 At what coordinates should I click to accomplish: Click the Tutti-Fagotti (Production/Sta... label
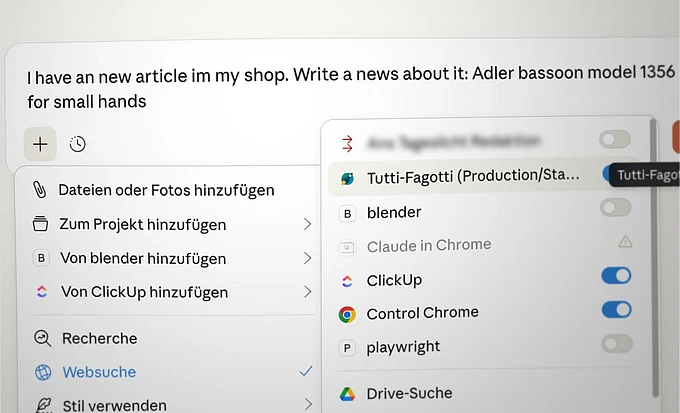(x=473, y=176)
